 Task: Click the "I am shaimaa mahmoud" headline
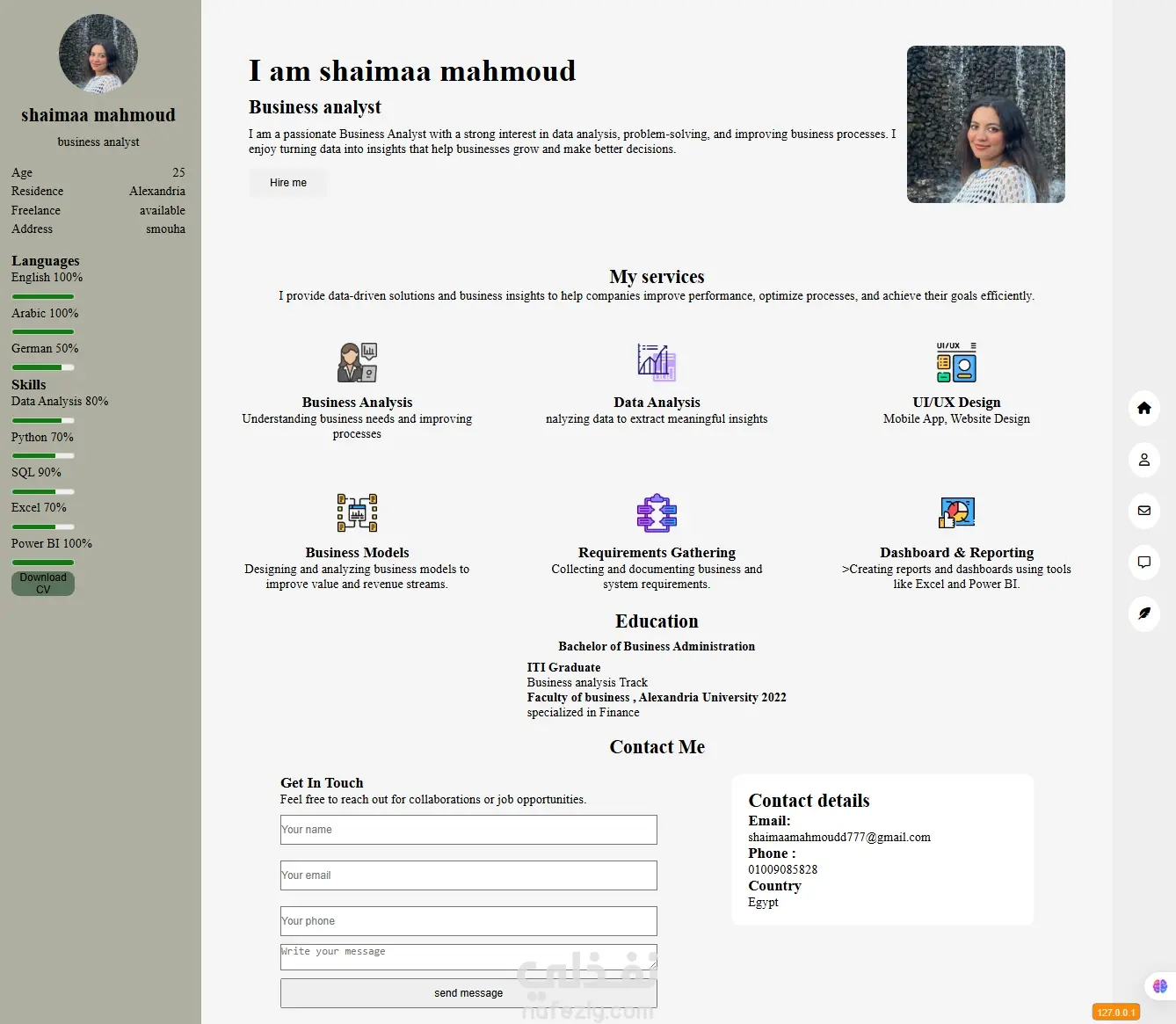412,71
